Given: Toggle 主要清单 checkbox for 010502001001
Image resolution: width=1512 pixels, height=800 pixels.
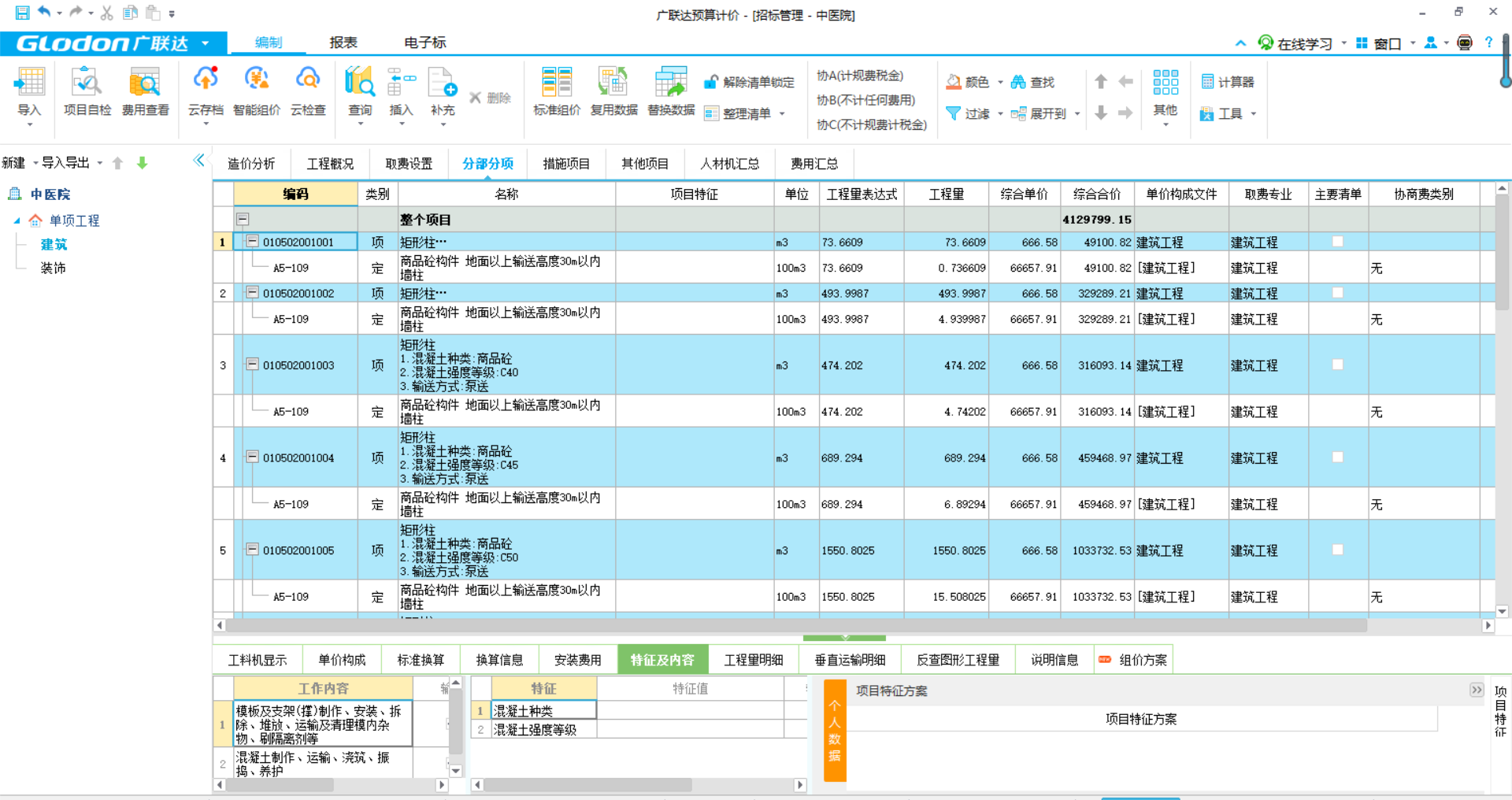Looking at the screenshot, I should pos(1337,242).
